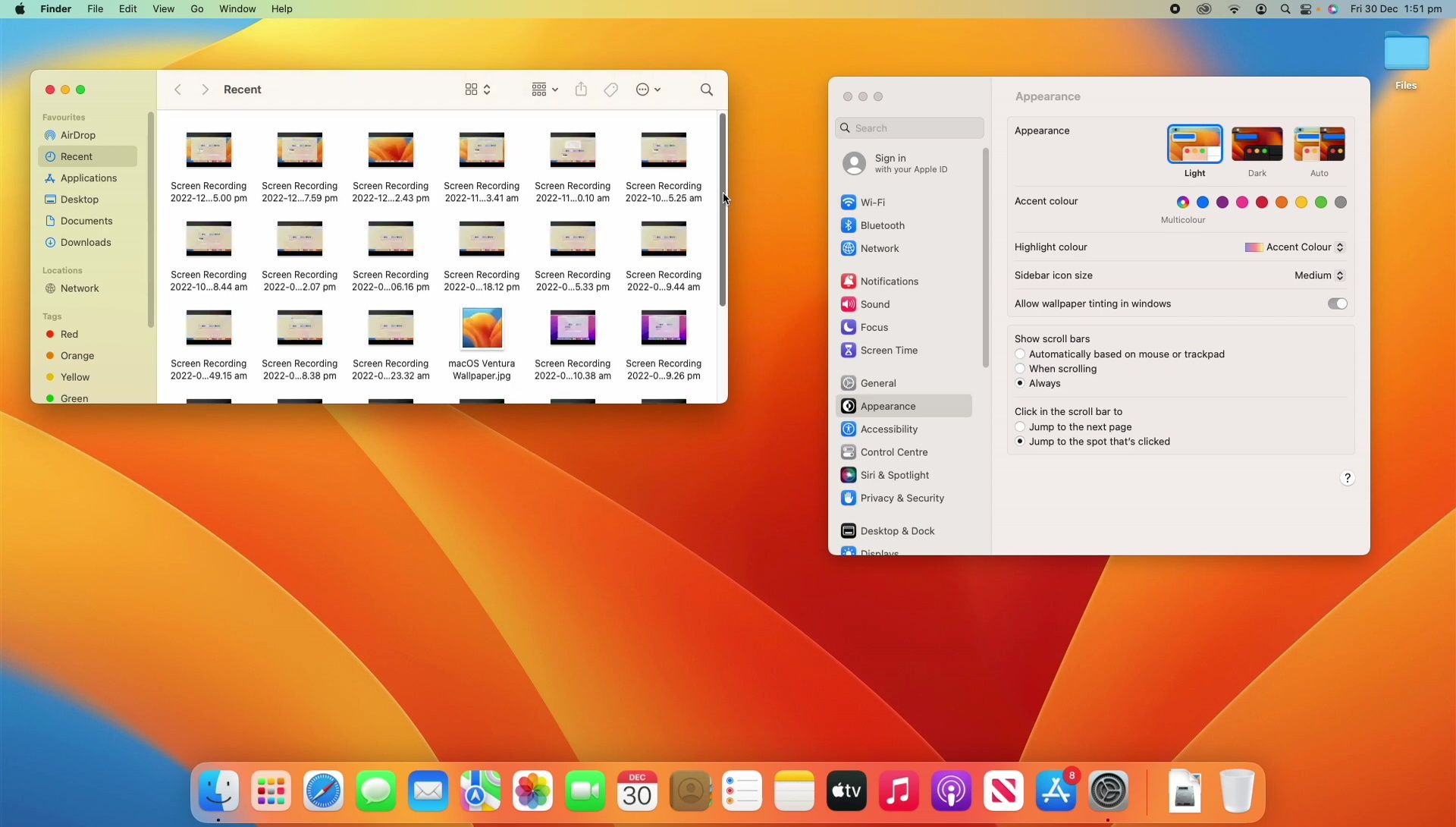The height and width of the screenshot is (827, 1456).
Task: Open Finder more actions ellipsis dropdown
Action: click(648, 90)
